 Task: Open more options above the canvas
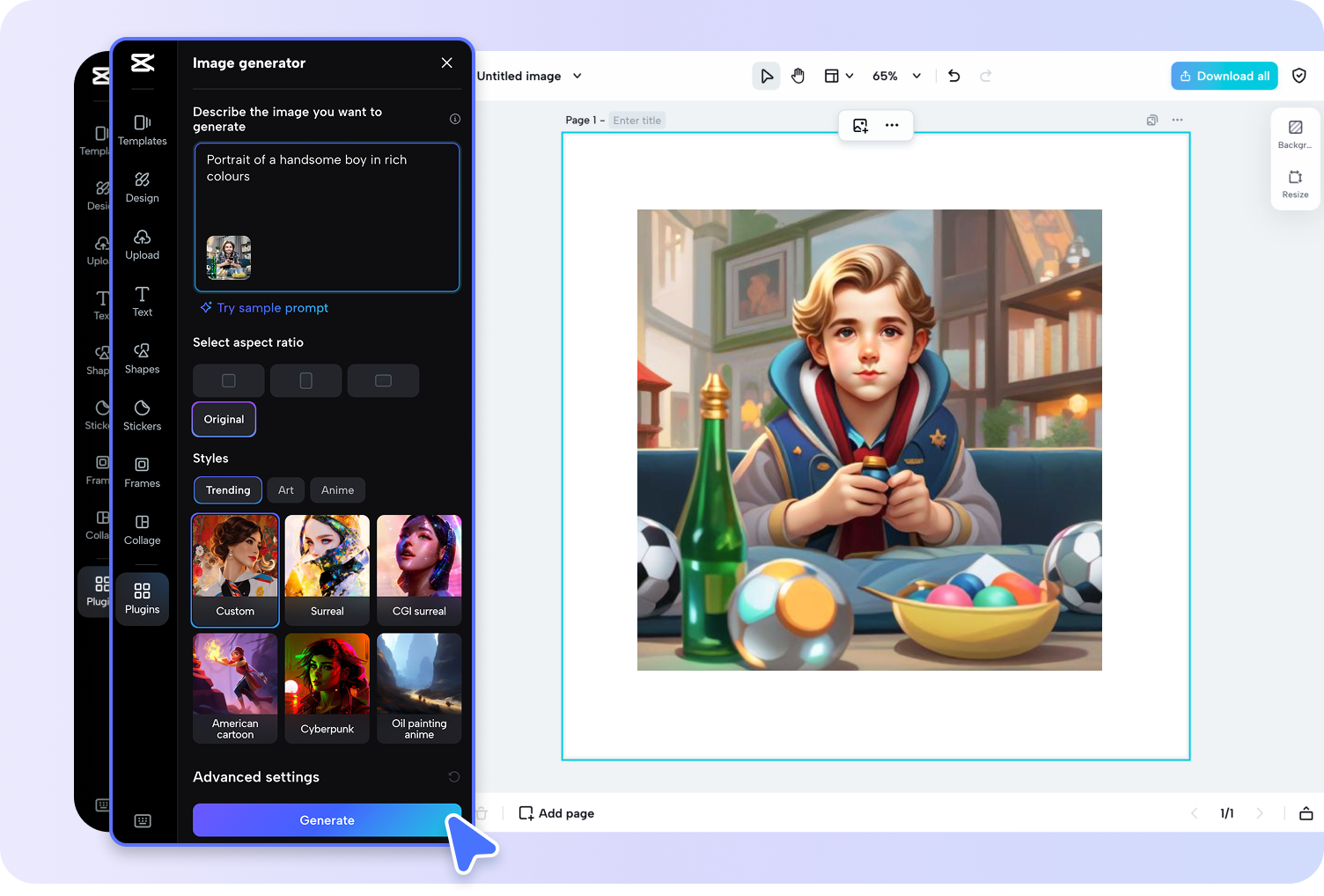[x=892, y=125]
